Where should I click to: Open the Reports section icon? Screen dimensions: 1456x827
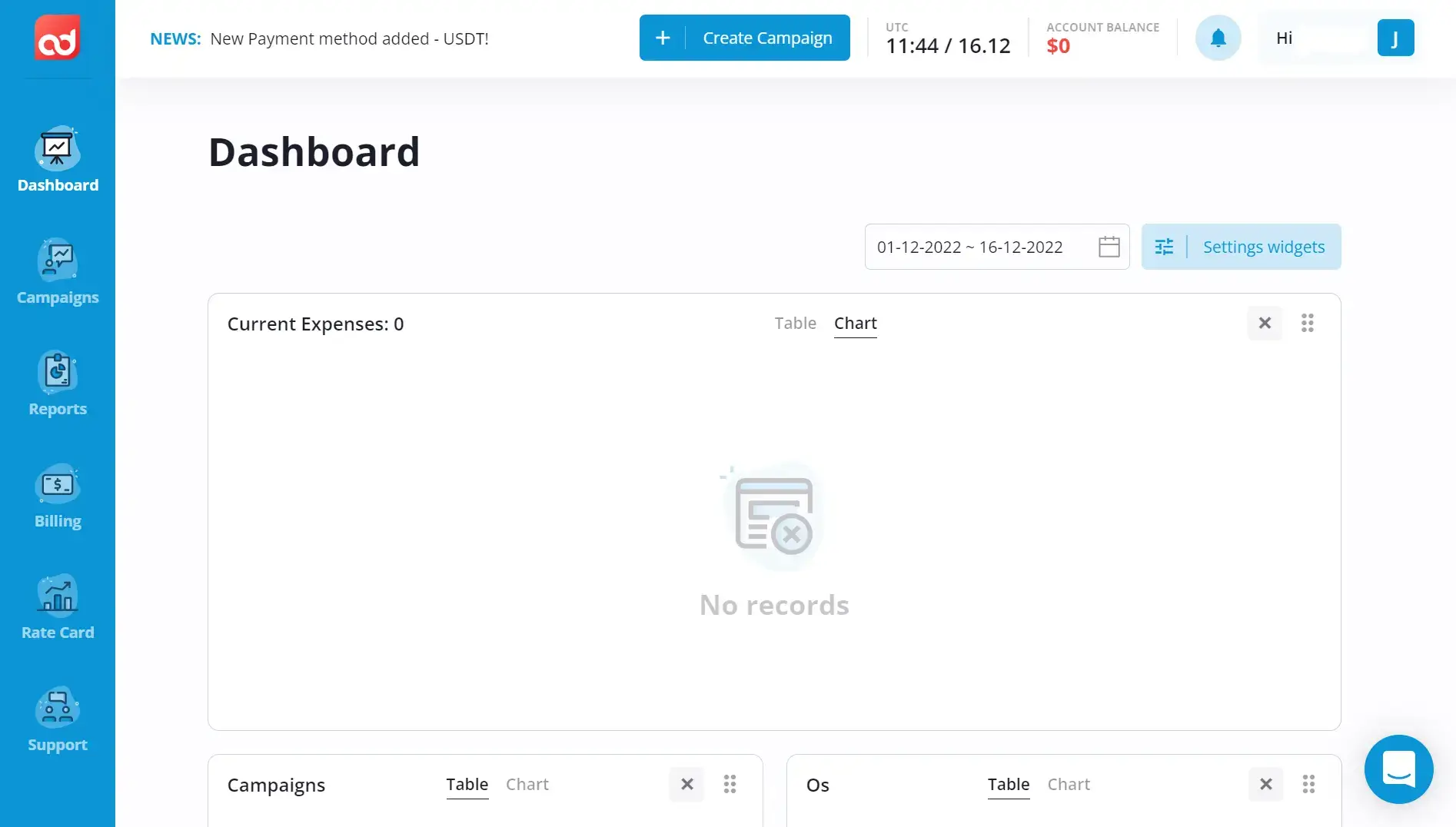[x=58, y=373]
